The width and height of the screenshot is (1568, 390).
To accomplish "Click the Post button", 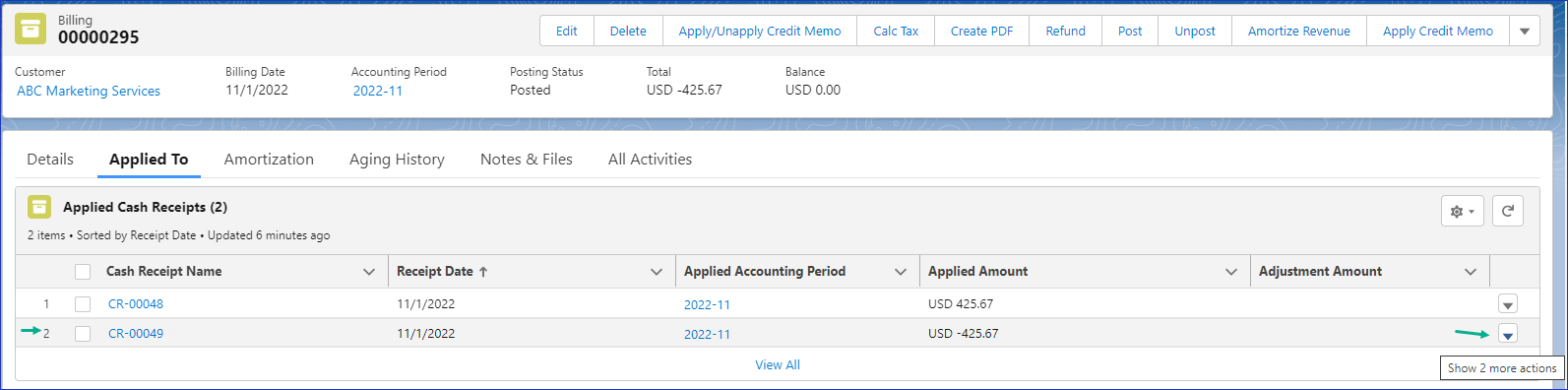I will click(1130, 31).
